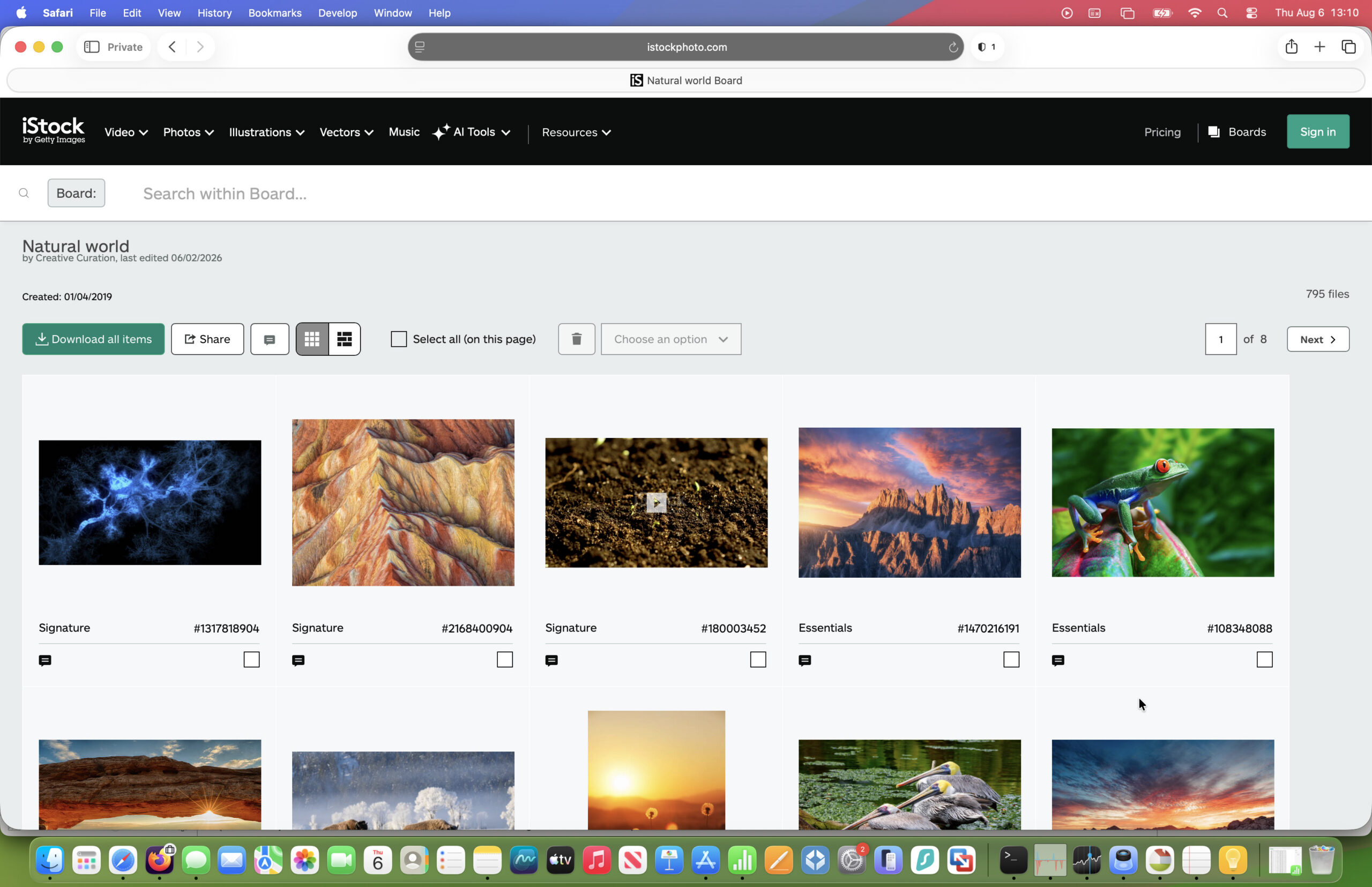Viewport: 1372px width, 887px height.
Task: Select checkbox for image #1470216191
Action: tap(1011, 660)
